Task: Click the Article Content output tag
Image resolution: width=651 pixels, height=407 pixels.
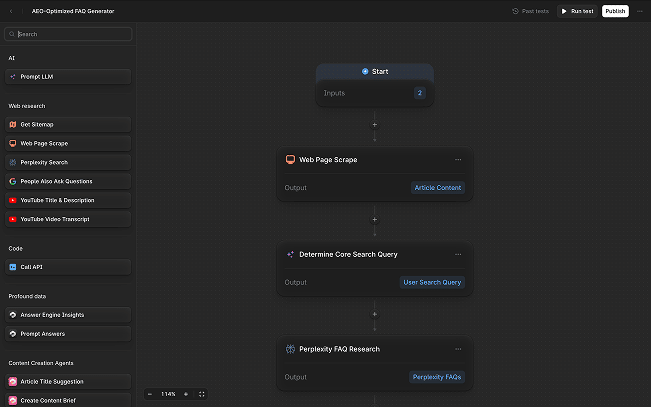Action: pyautogui.click(x=438, y=188)
